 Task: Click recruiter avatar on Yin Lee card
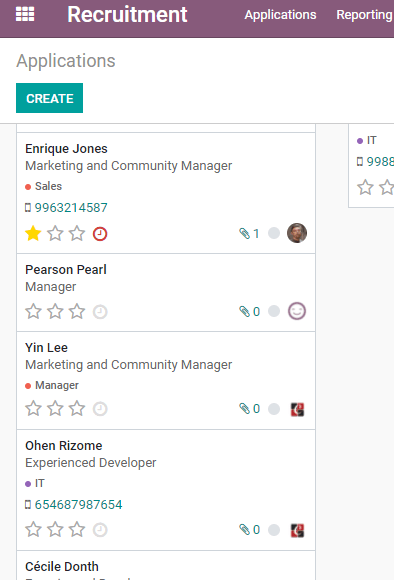297,409
